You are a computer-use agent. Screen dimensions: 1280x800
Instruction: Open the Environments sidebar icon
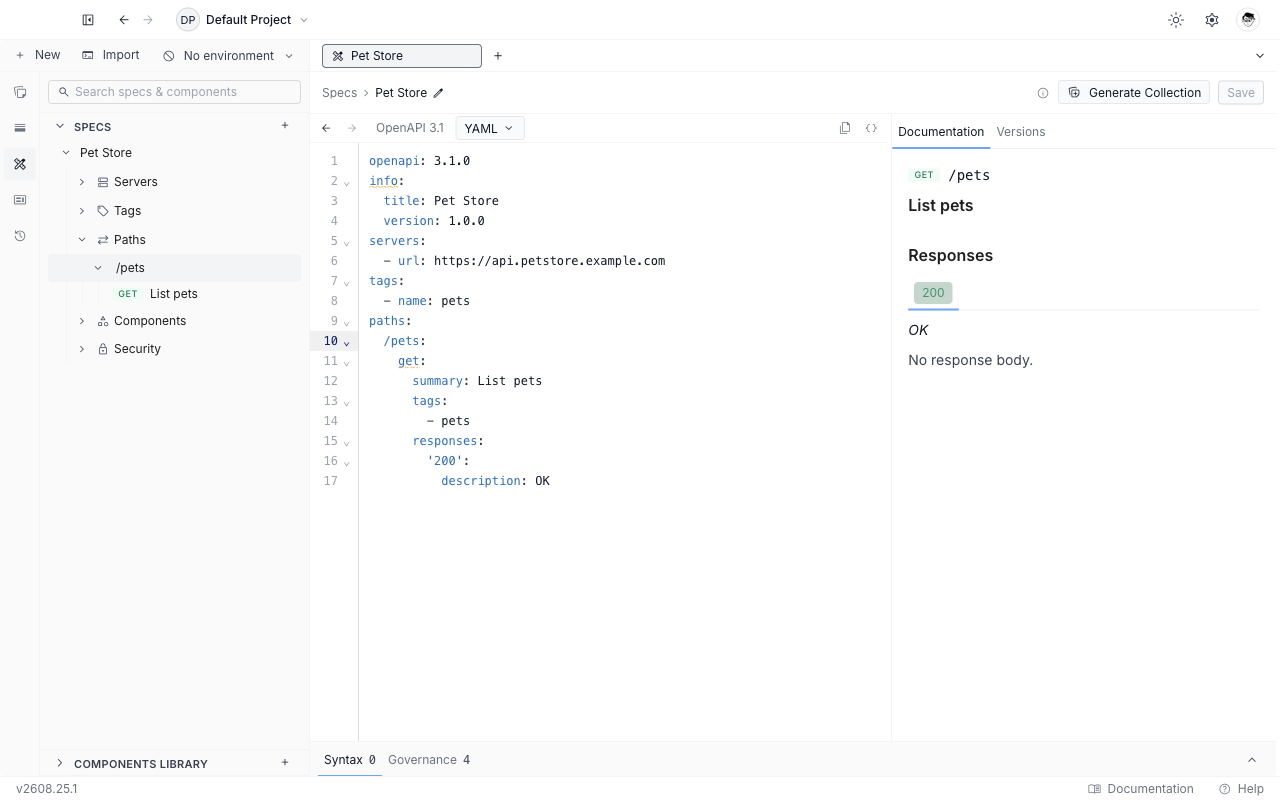(x=20, y=128)
